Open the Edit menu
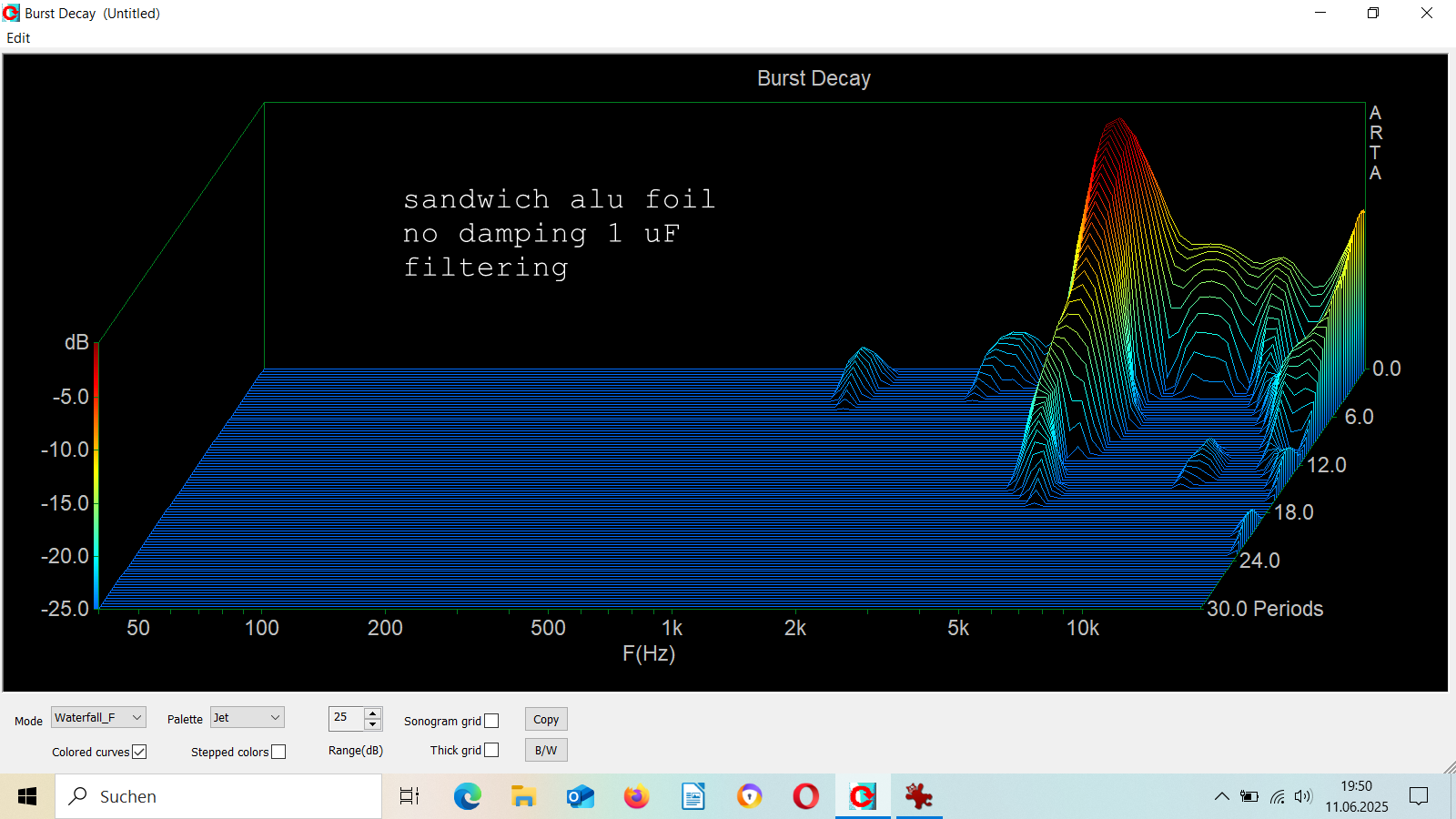The height and width of the screenshot is (819, 1456). pos(18,38)
